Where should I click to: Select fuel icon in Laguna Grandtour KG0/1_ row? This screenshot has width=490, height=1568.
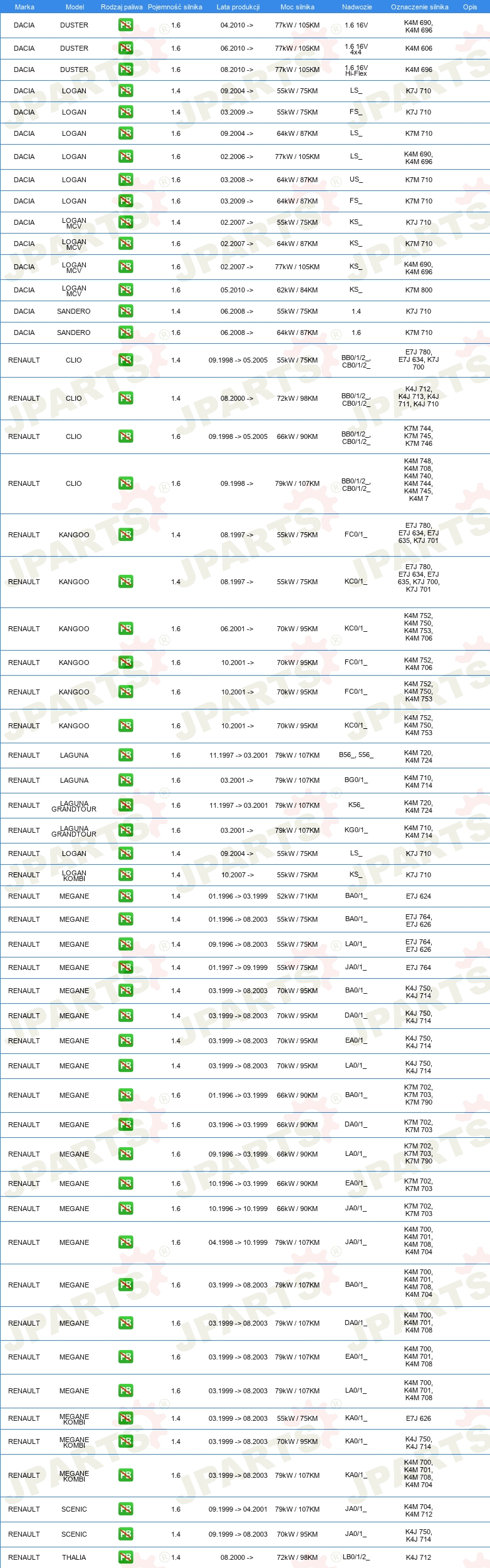125,830
